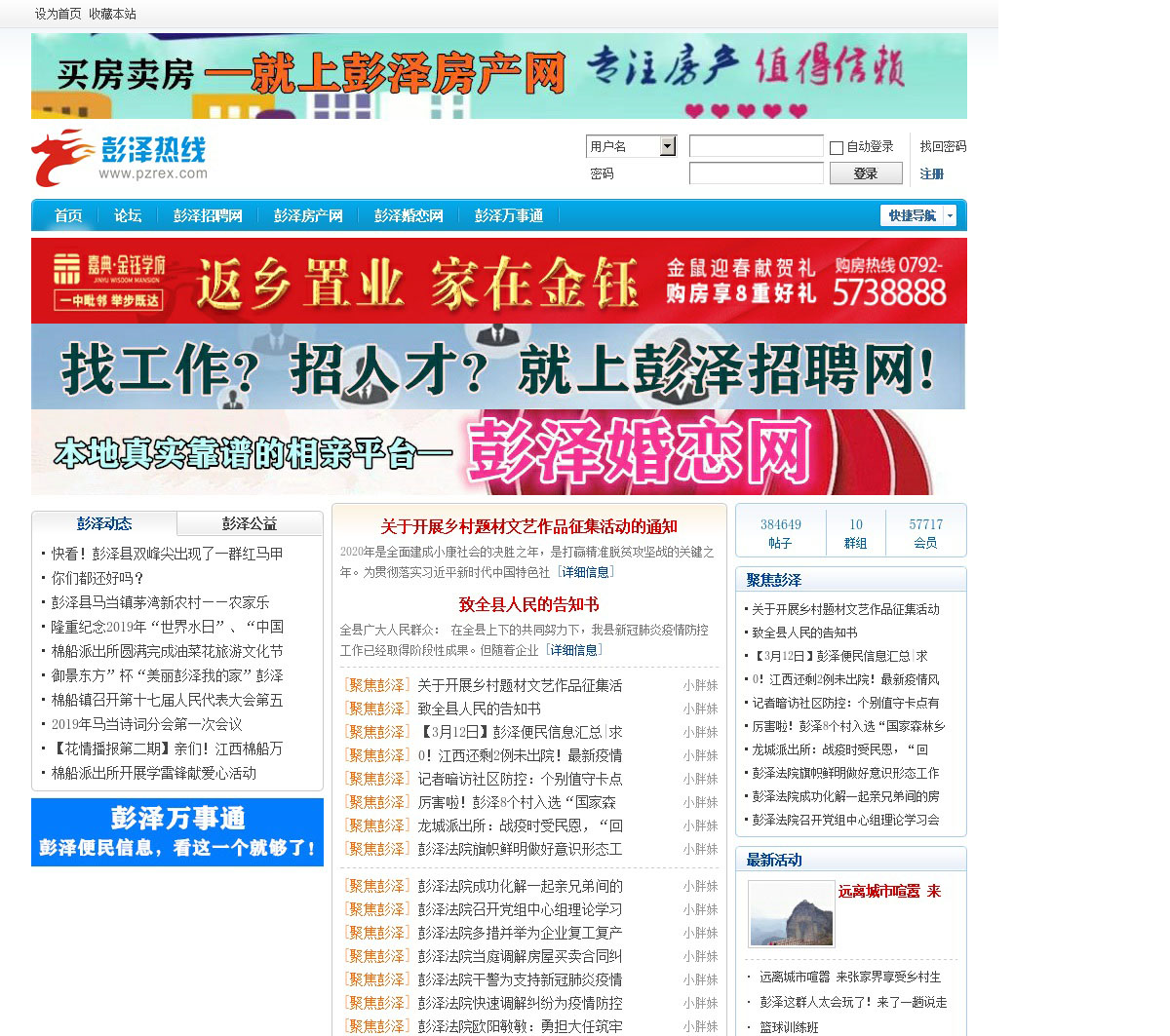Click the 10 群组 statistic
The height and width of the screenshot is (1036, 1170).
pyautogui.click(x=856, y=533)
